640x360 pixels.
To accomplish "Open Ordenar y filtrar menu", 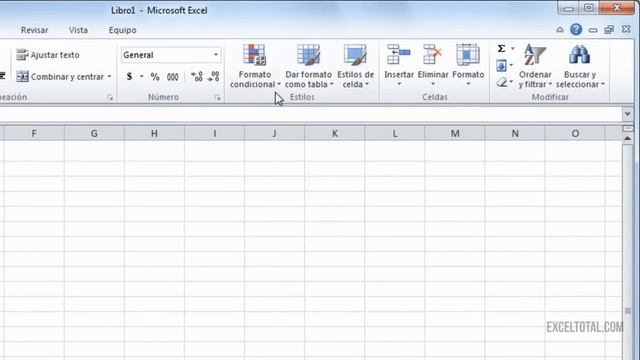I will pyautogui.click(x=535, y=66).
